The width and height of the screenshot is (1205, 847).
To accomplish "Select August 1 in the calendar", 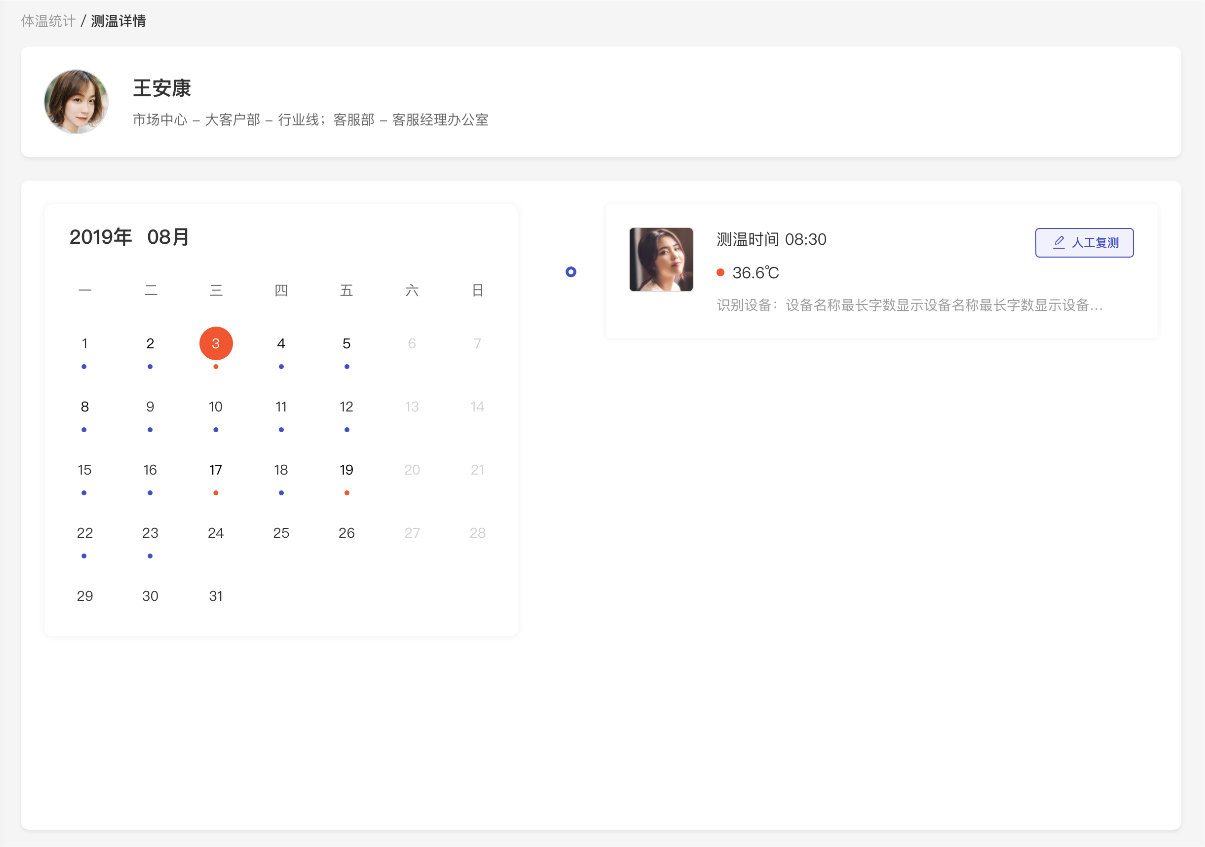I will click(x=85, y=343).
